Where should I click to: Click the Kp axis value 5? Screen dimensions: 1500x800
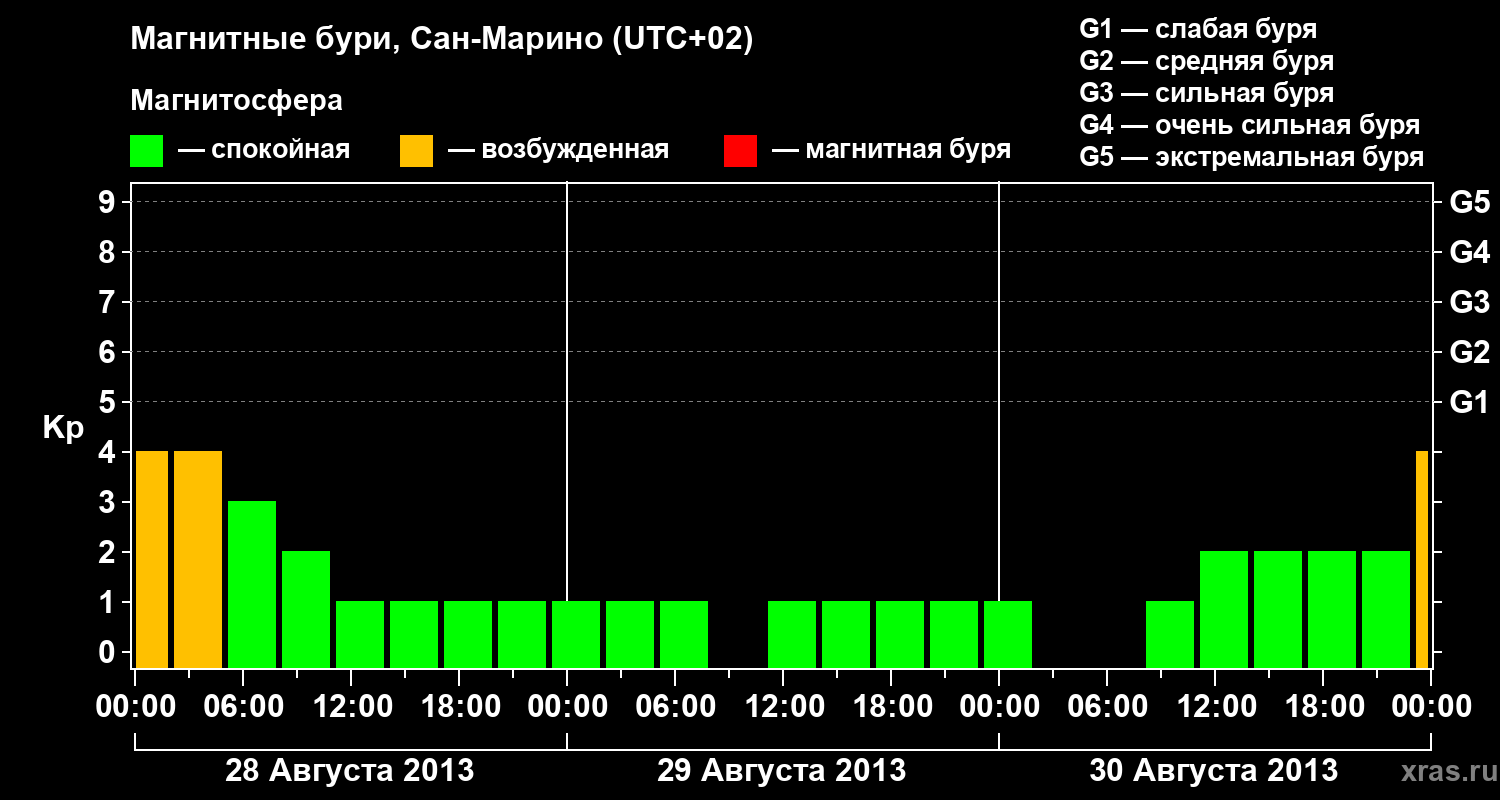tap(107, 402)
